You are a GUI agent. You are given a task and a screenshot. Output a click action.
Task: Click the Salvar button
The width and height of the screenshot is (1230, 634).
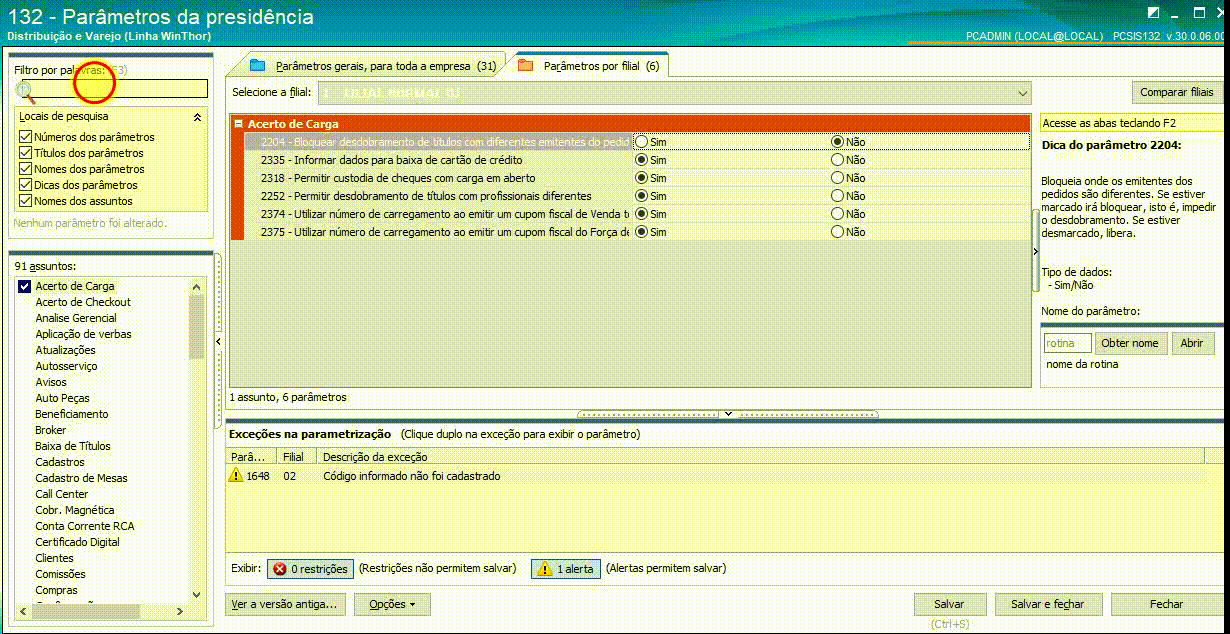point(949,604)
